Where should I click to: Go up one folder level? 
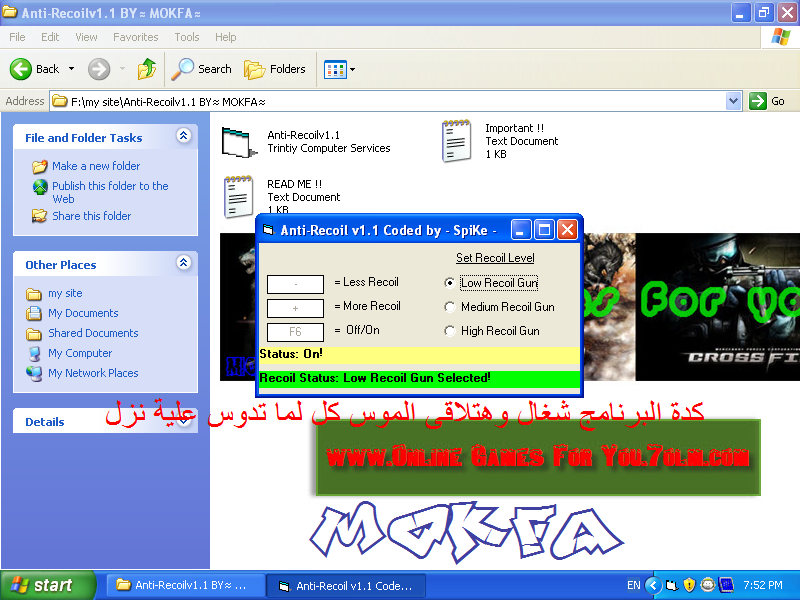pos(147,69)
